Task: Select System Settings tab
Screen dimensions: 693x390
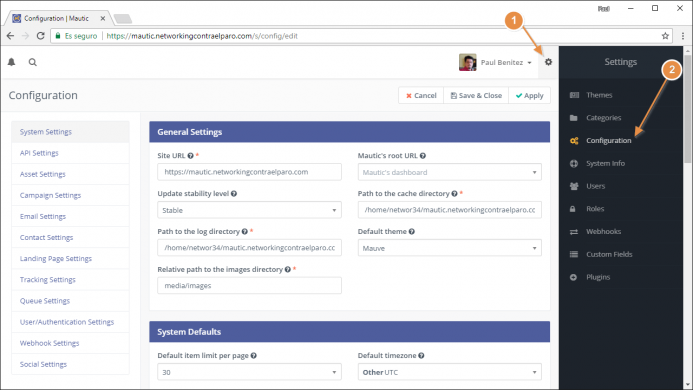Action: coord(70,132)
